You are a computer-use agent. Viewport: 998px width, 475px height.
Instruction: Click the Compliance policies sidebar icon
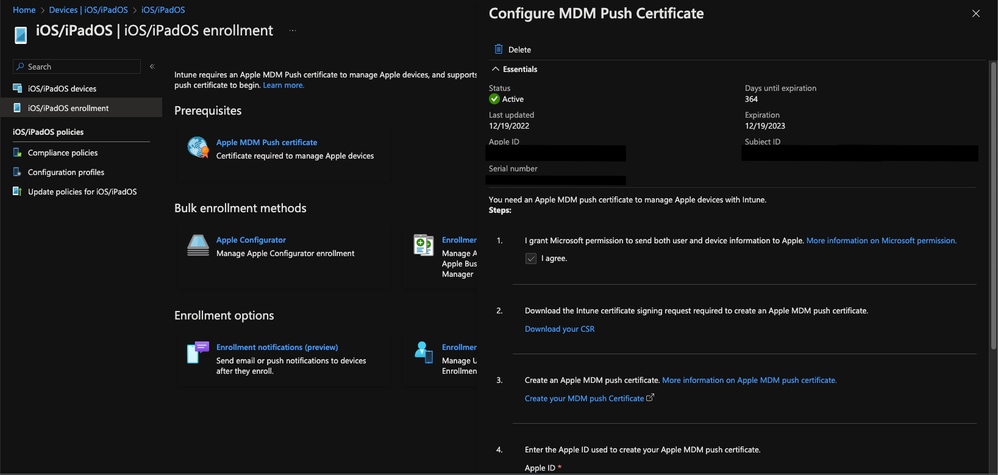click(17, 152)
